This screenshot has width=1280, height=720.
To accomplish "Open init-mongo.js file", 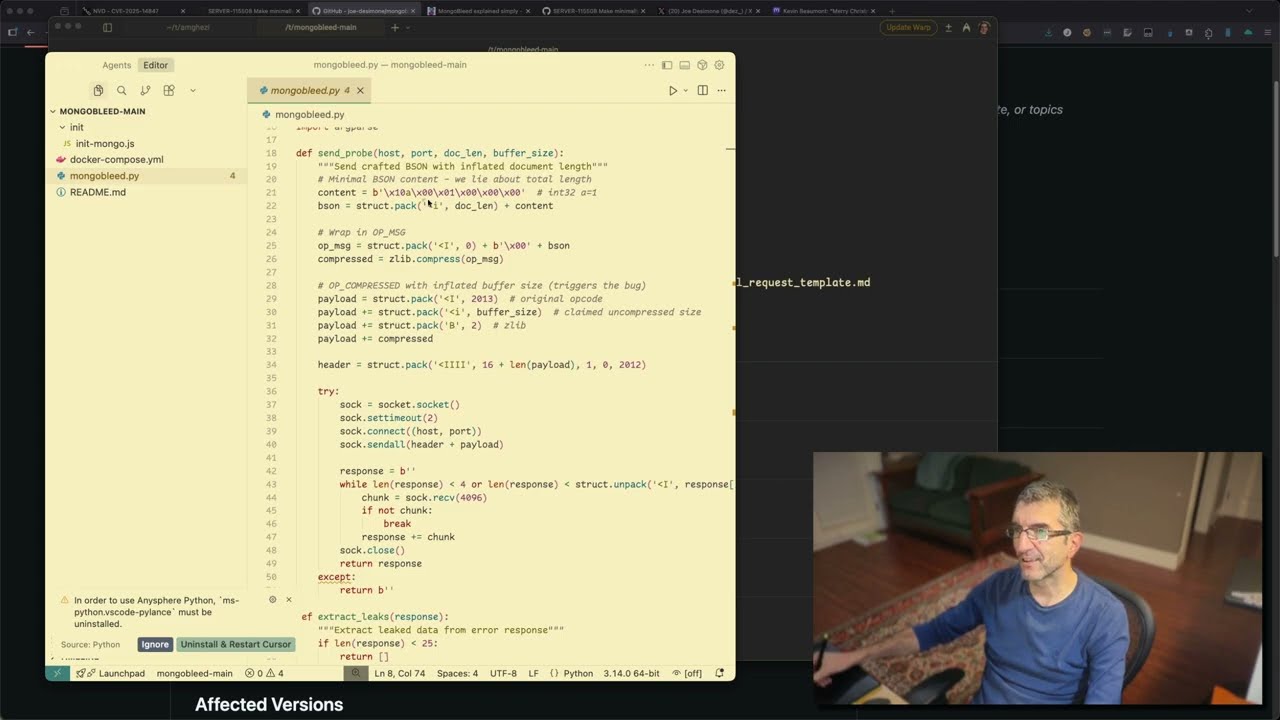I will [105, 143].
